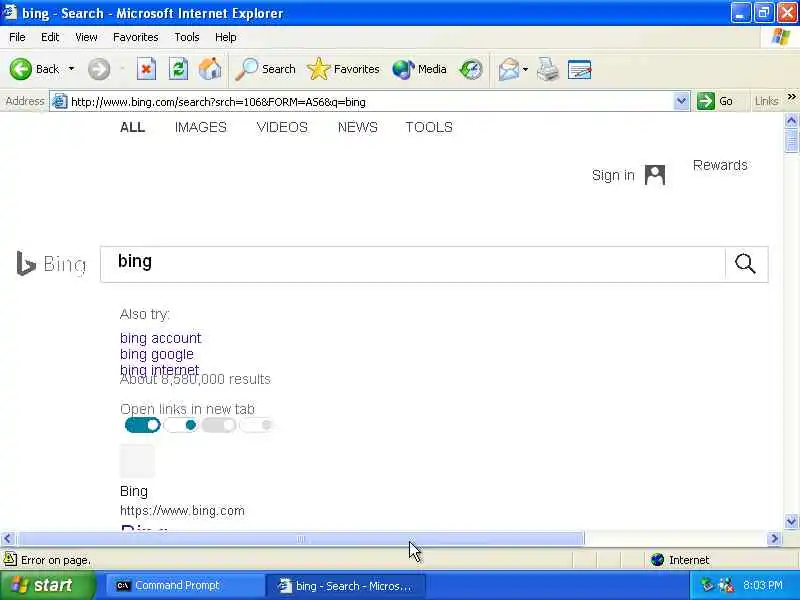Click the Edit page toolbar icon
Screen dimensions: 800x600
pos(580,69)
